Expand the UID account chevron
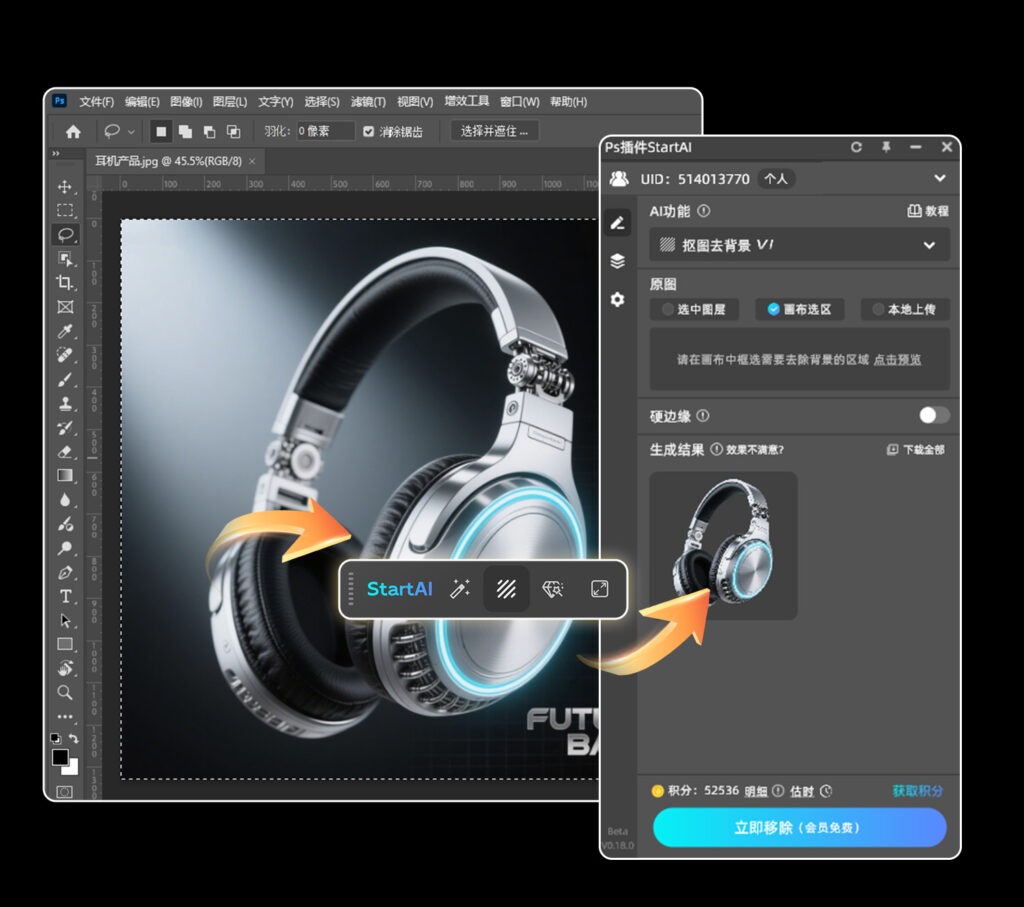The width and height of the screenshot is (1024, 907). pyautogui.click(x=940, y=178)
